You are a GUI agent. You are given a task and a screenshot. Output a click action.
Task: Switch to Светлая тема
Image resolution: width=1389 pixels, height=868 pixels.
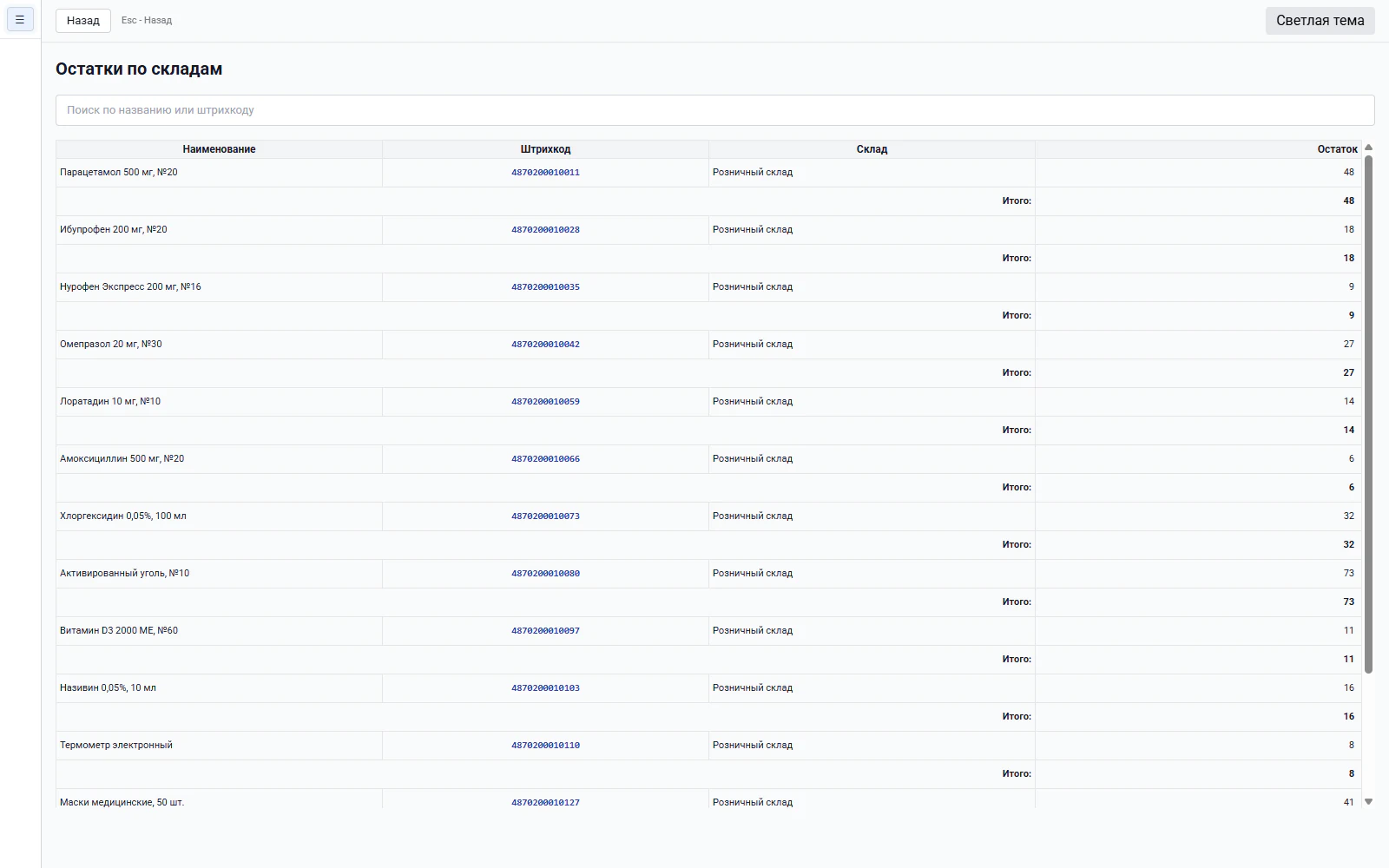point(1320,20)
